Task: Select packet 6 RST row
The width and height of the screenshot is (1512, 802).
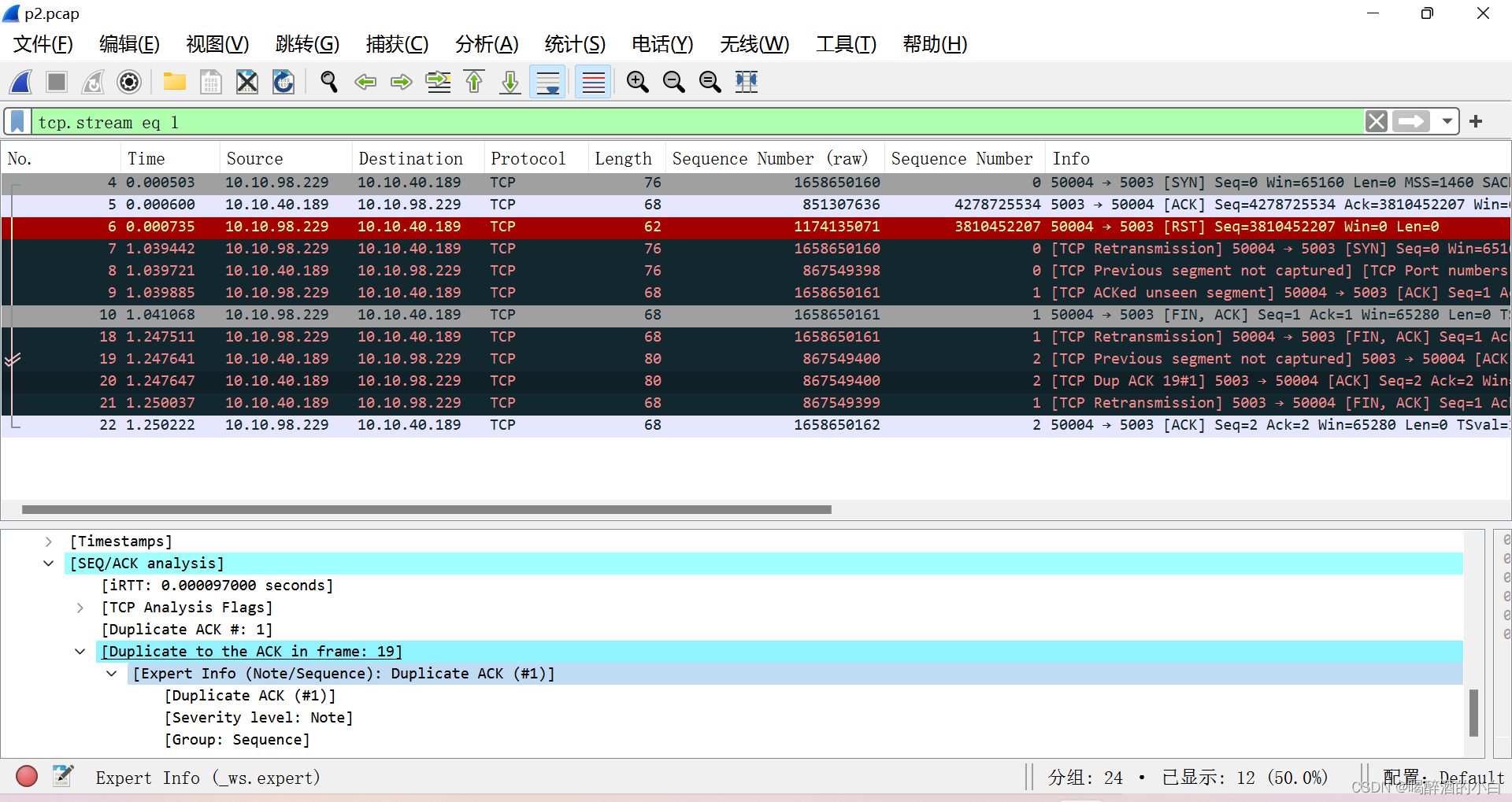Action: [x=756, y=227]
